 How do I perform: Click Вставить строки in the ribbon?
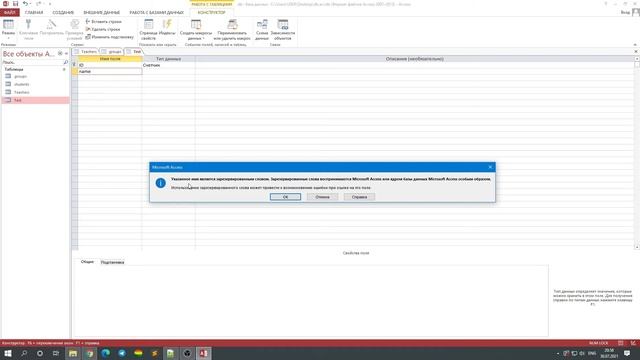tap(104, 21)
